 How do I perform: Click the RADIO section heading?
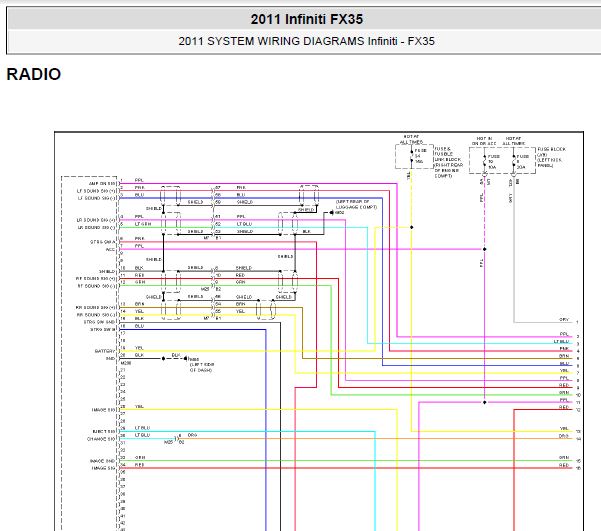34,74
